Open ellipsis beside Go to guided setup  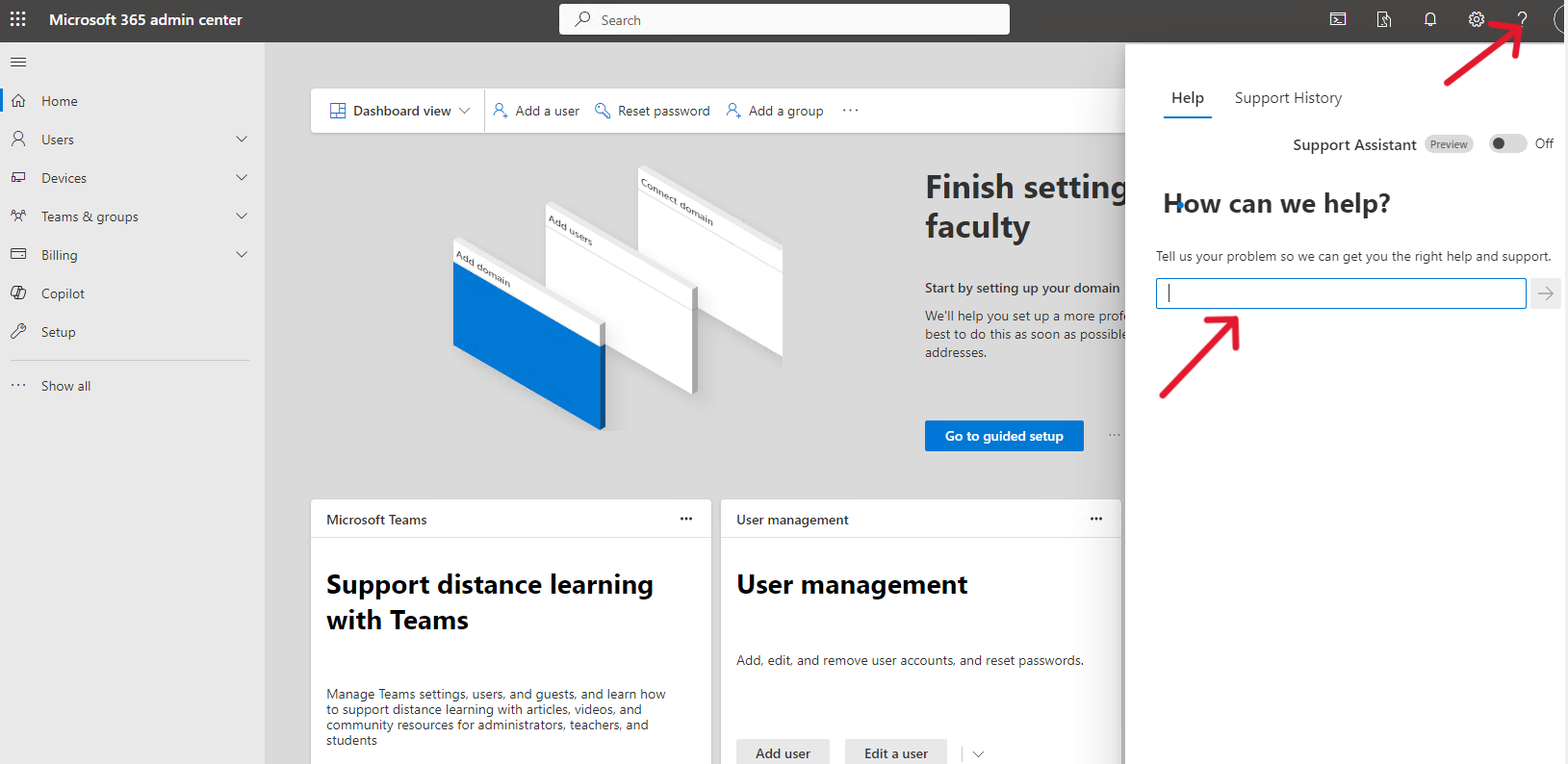coord(1114,436)
